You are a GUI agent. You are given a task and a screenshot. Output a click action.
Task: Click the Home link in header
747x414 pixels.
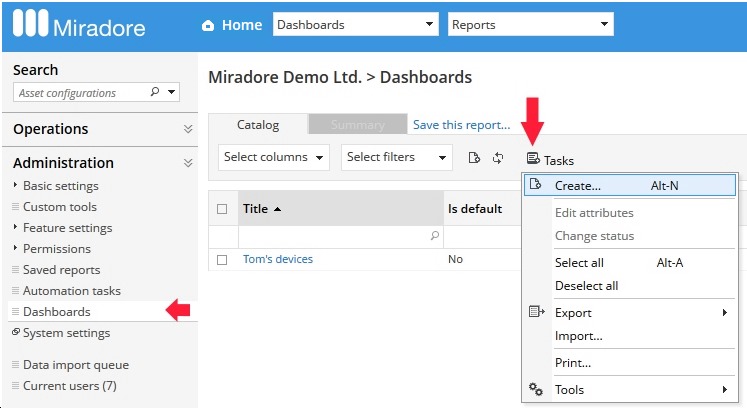point(242,25)
